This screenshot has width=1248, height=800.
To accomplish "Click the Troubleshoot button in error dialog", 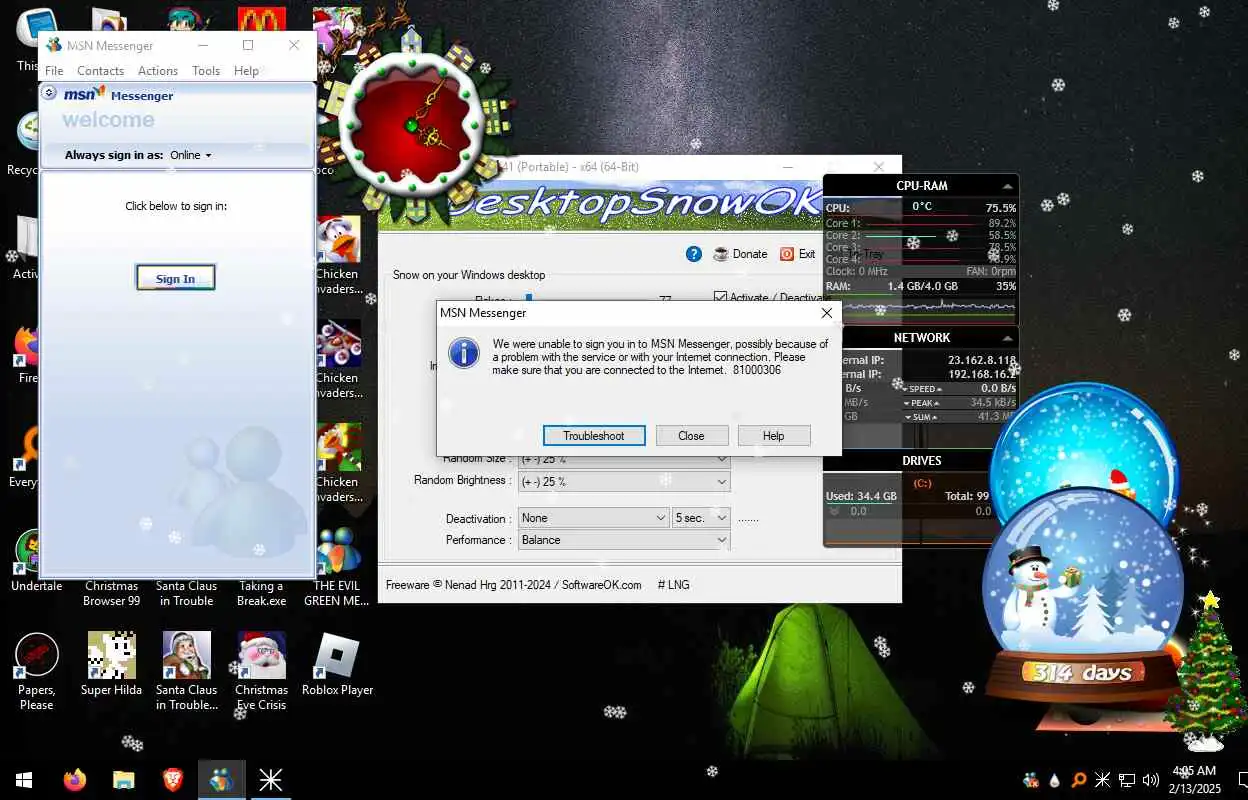I will pyautogui.click(x=594, y=435).
